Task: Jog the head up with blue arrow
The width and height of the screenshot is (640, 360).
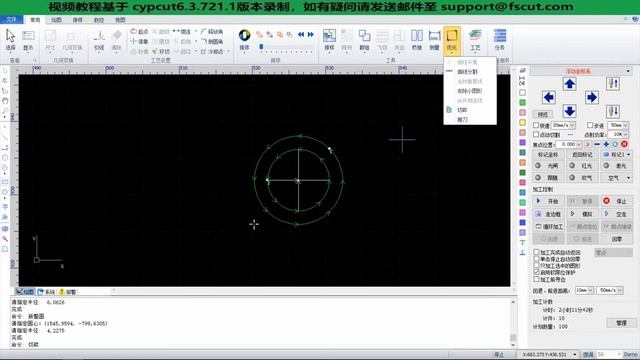Action: click(x=569, y=84)
